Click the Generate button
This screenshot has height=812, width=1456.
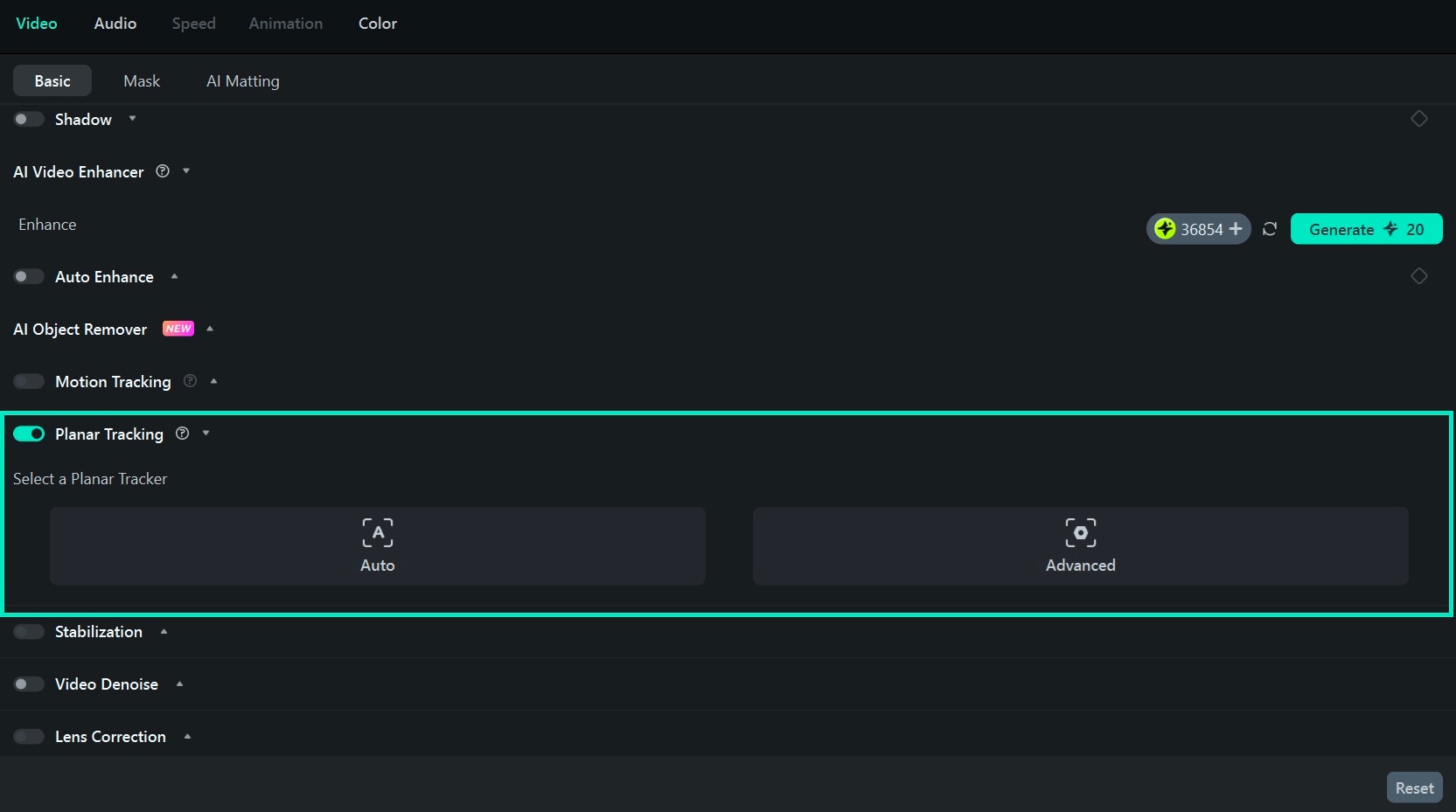point(1366,229)
